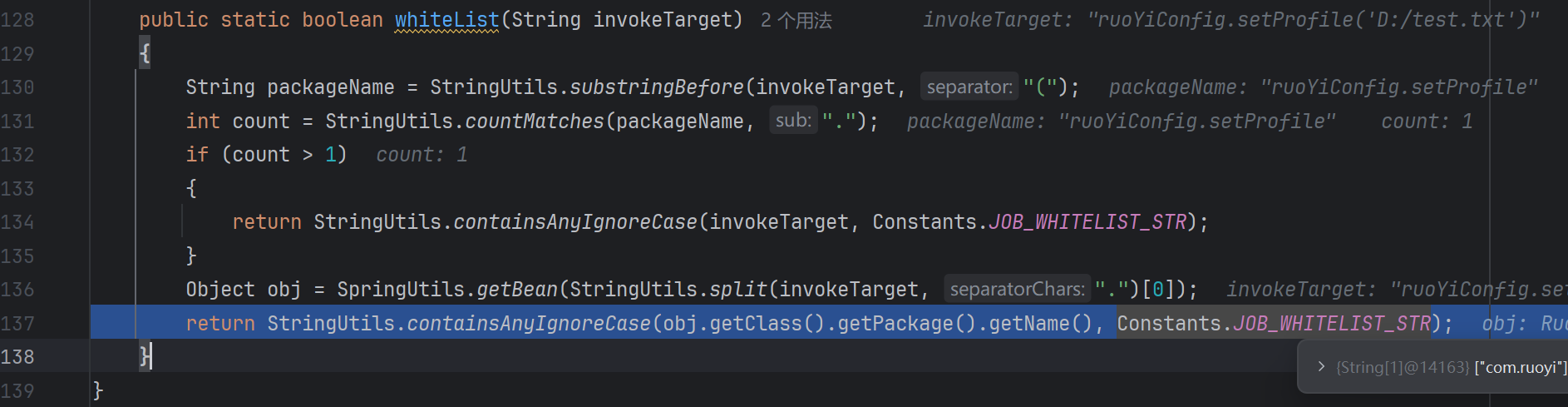This screenshot has width=1568, height=407.
Task: Select JOB_WHITELIST_STR constant on line 134
Action: tap(1087, 222)
